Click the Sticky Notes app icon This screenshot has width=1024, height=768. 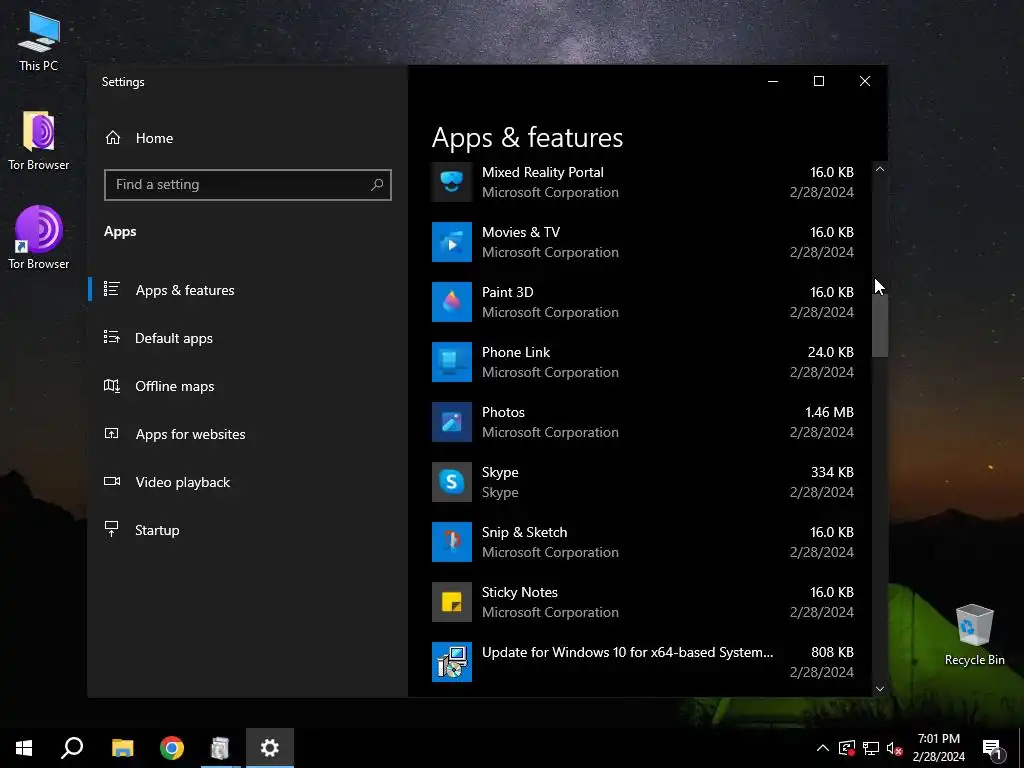(451, 602)
